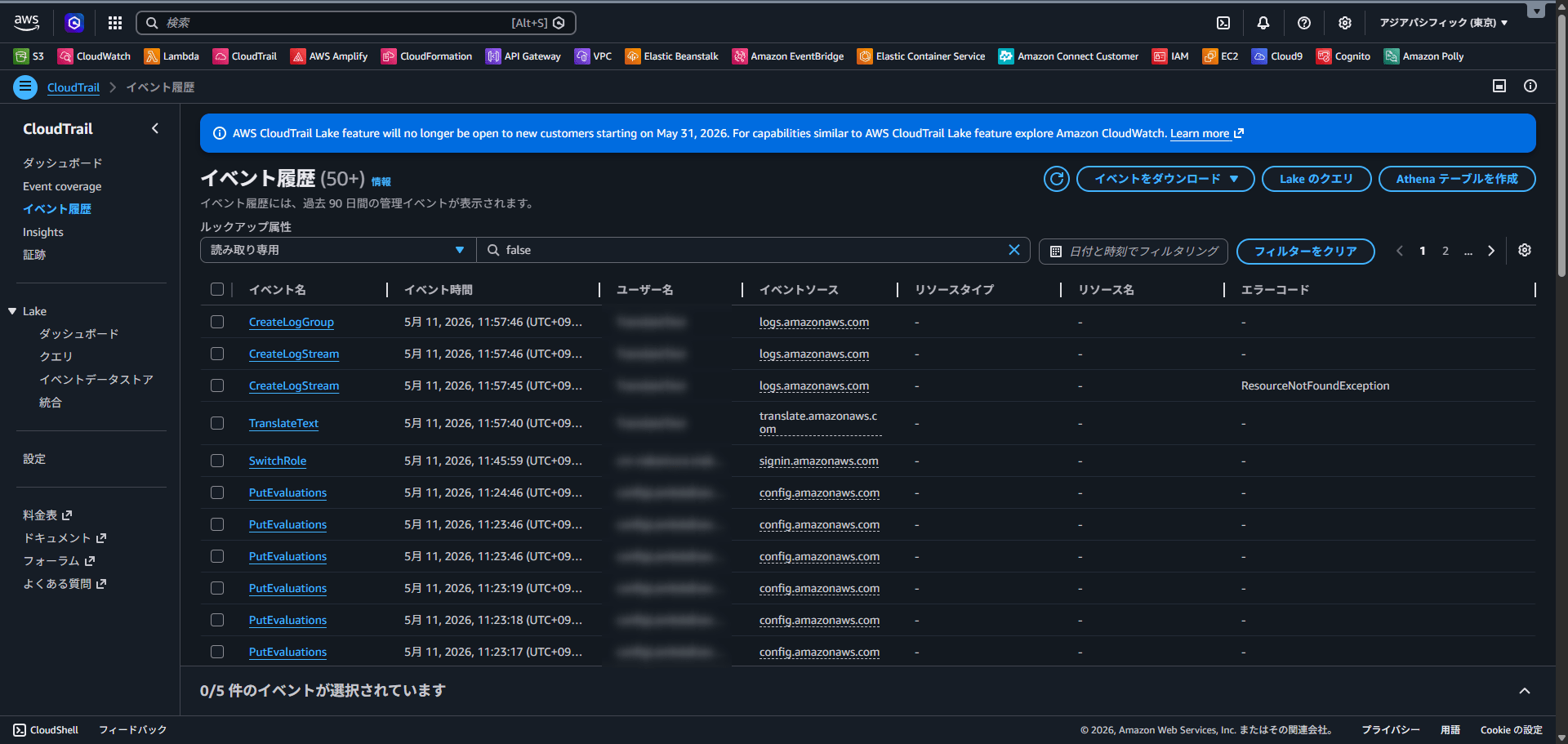Open 'イベントデータストア' under Lake
Viewport: 1568px width, 744px height.
[x=96, y=380]
